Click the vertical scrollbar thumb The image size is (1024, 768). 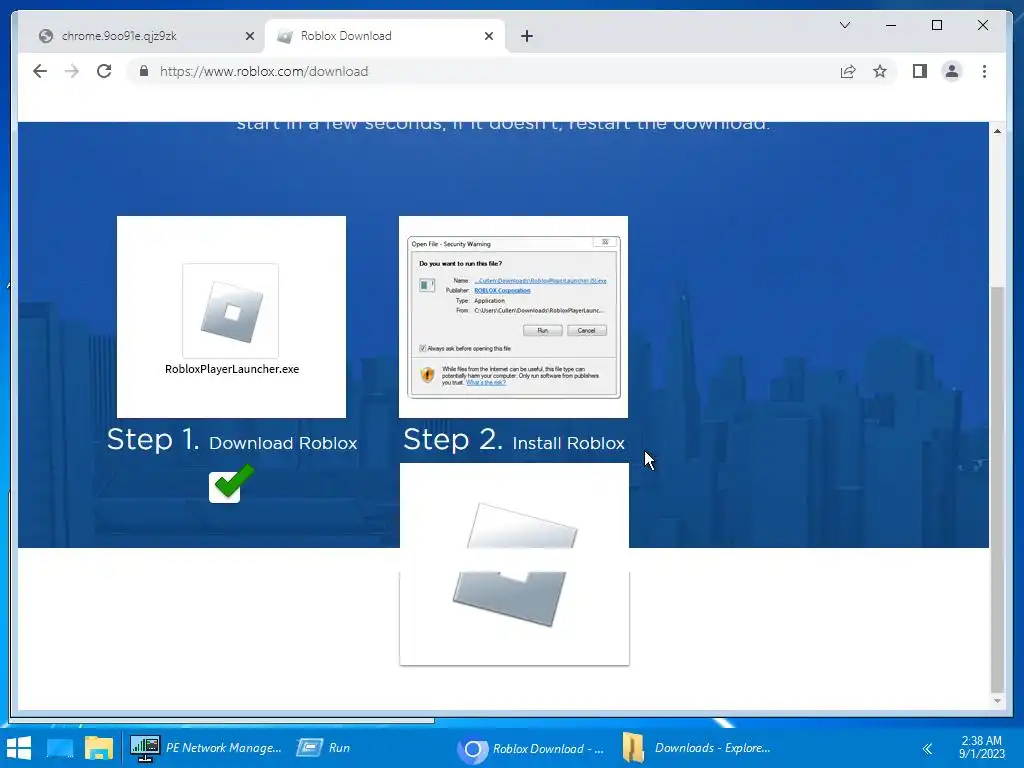997,489
